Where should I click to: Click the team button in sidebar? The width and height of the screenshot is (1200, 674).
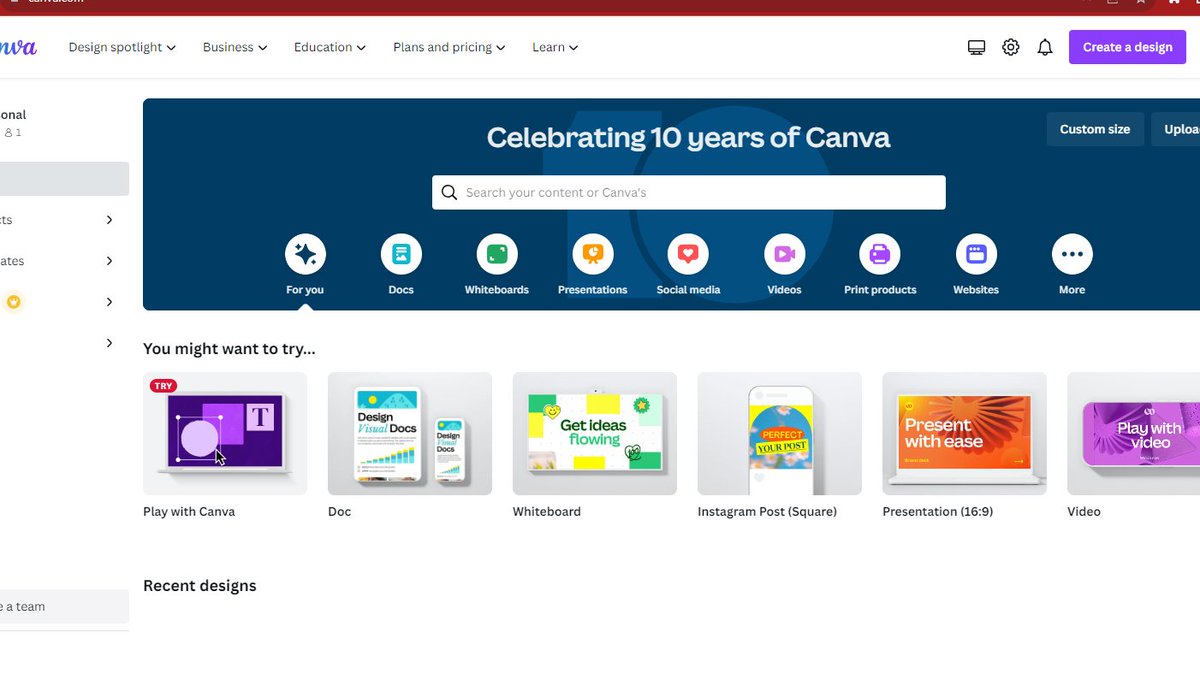[x=64, y=606]
